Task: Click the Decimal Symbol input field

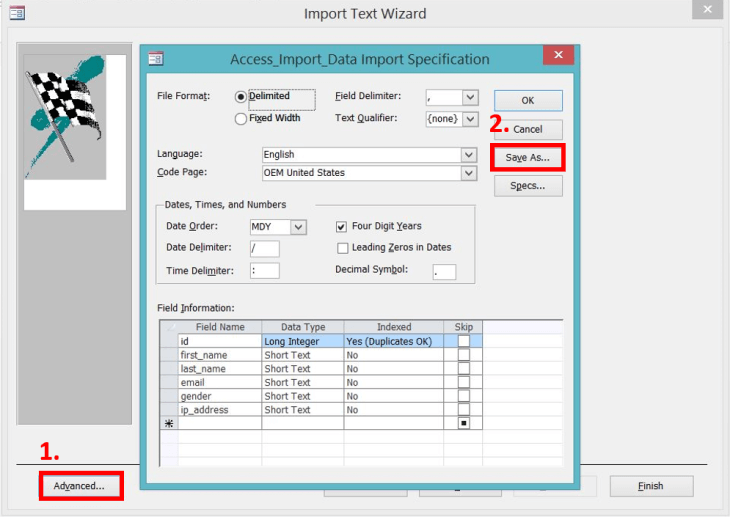Action: [444, 272]
